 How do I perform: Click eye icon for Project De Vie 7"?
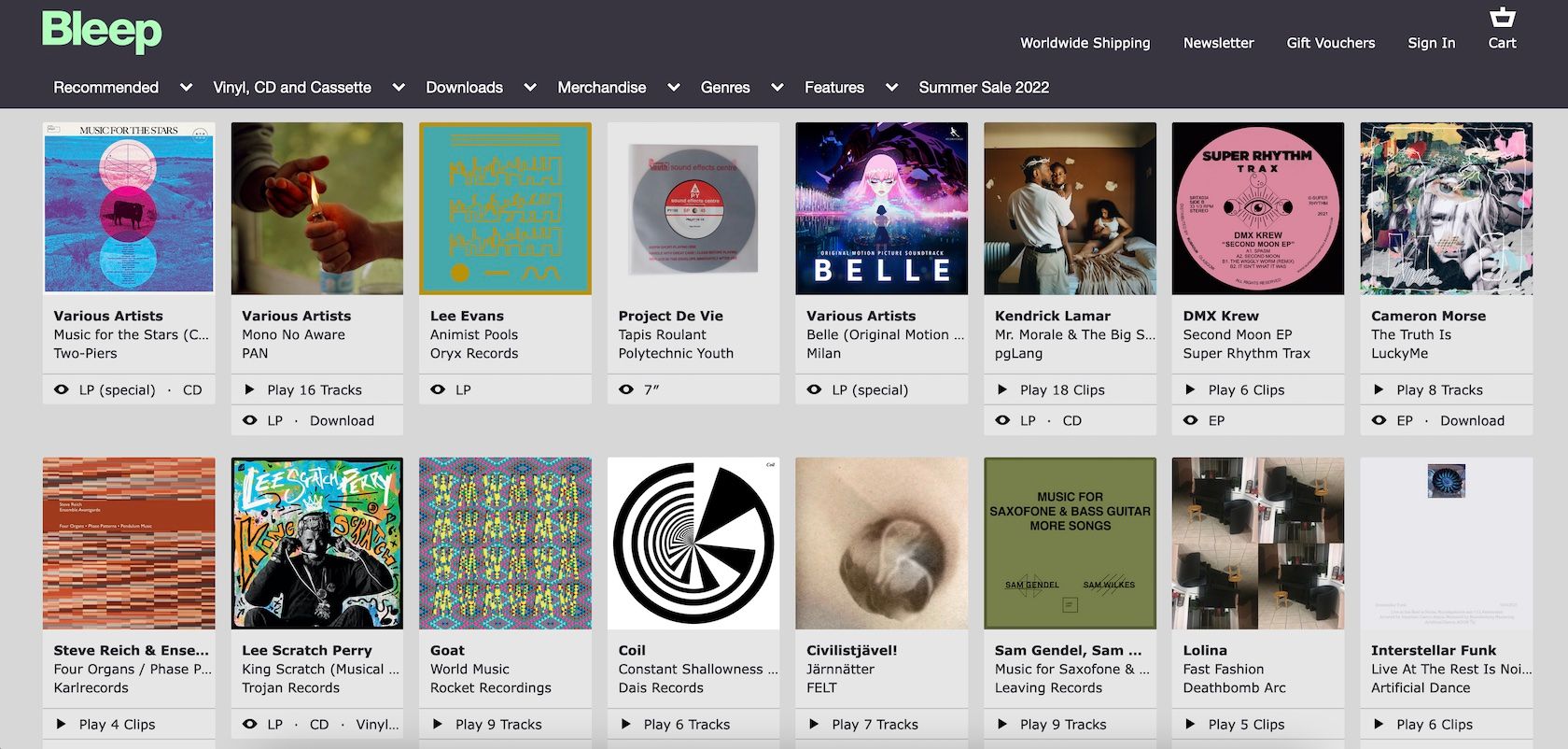pos(626,389)
